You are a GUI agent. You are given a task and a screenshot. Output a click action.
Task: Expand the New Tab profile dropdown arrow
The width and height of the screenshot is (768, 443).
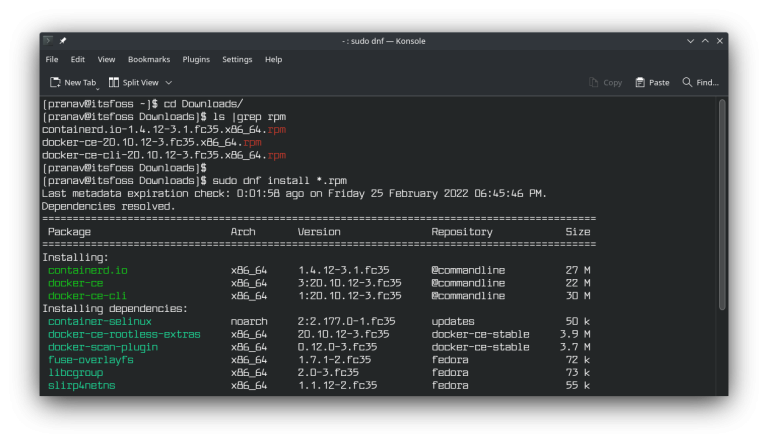(97, 87)
